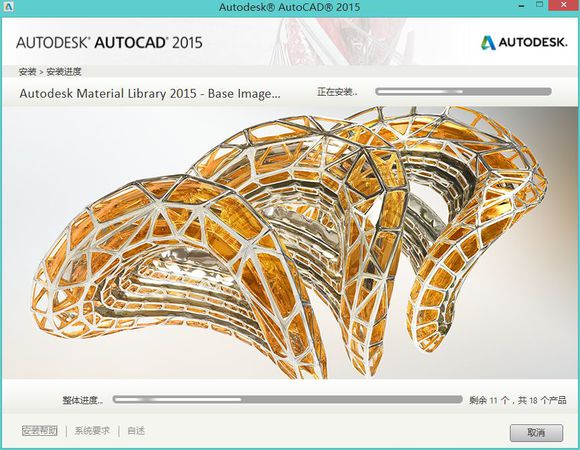Click the Autodesk logo in the header

524,43
